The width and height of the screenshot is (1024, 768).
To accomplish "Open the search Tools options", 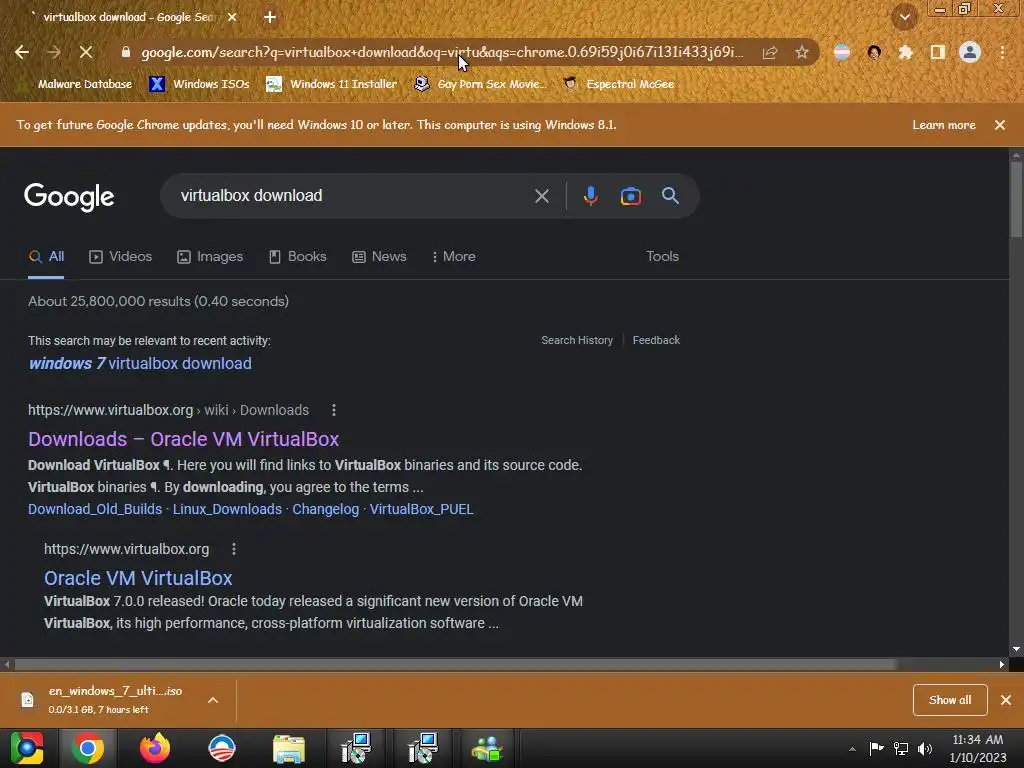I will pyautogui.click(x=662, y=257).
